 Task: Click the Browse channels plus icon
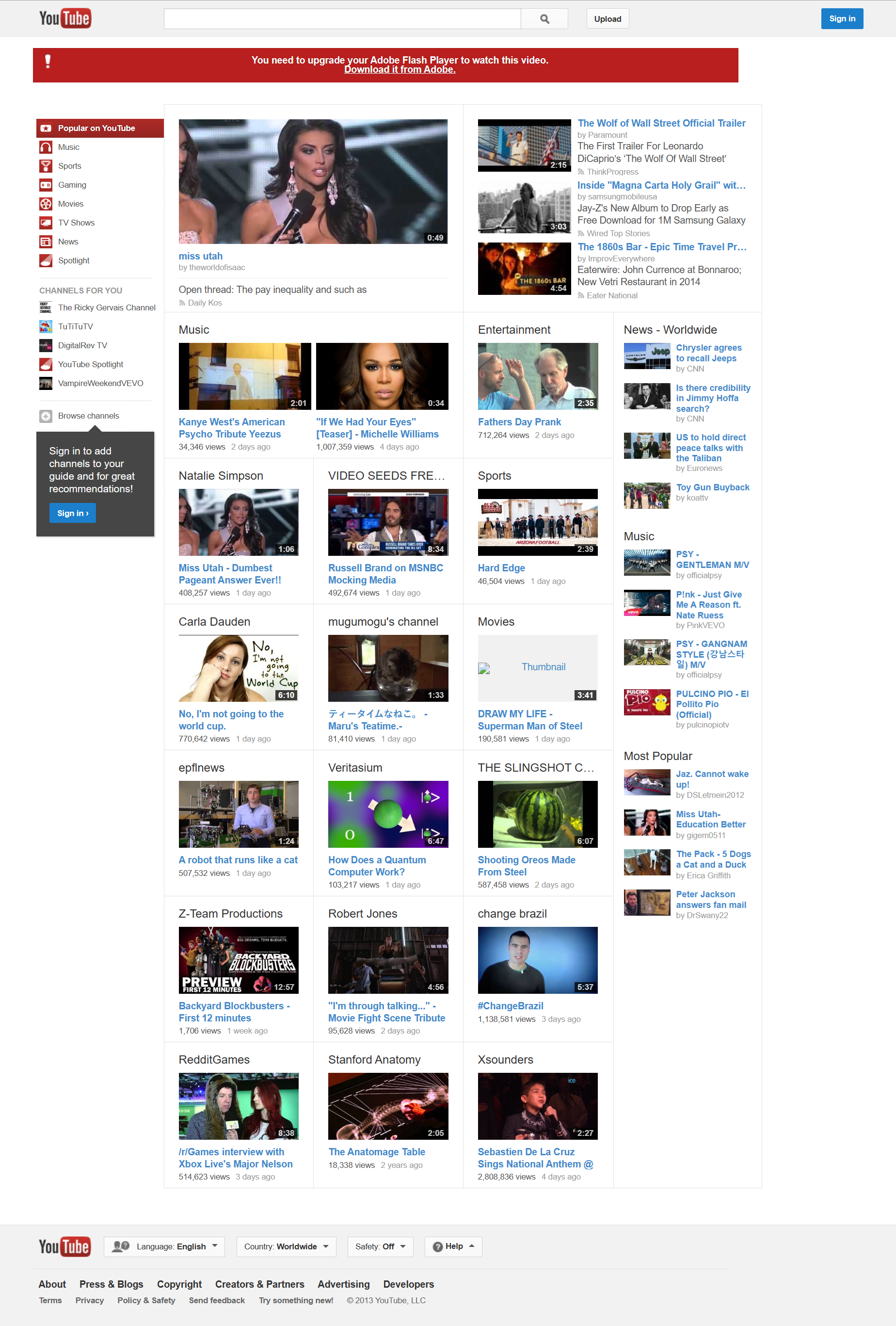[46, 416]
